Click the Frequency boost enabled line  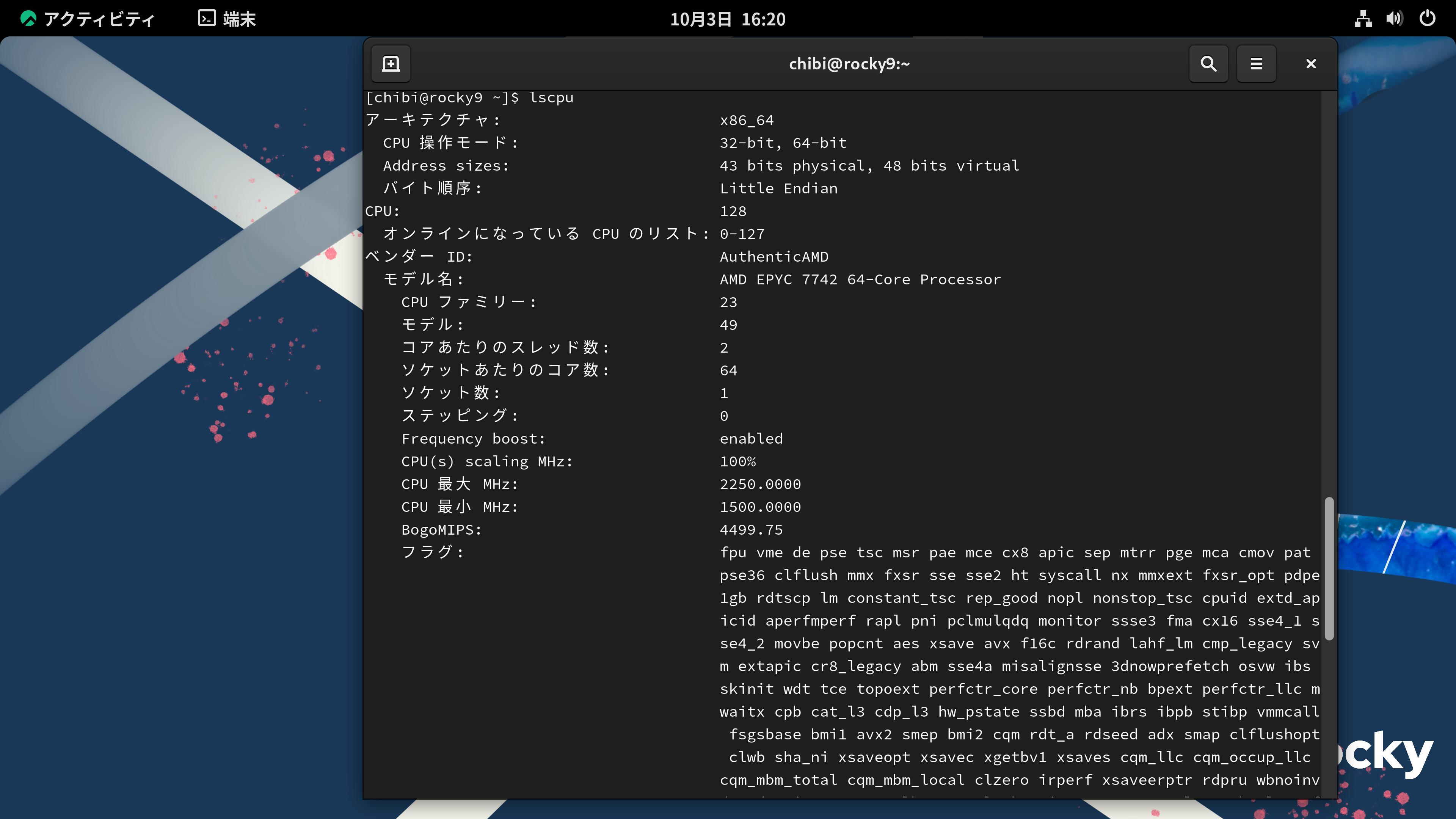click(751, 439)
